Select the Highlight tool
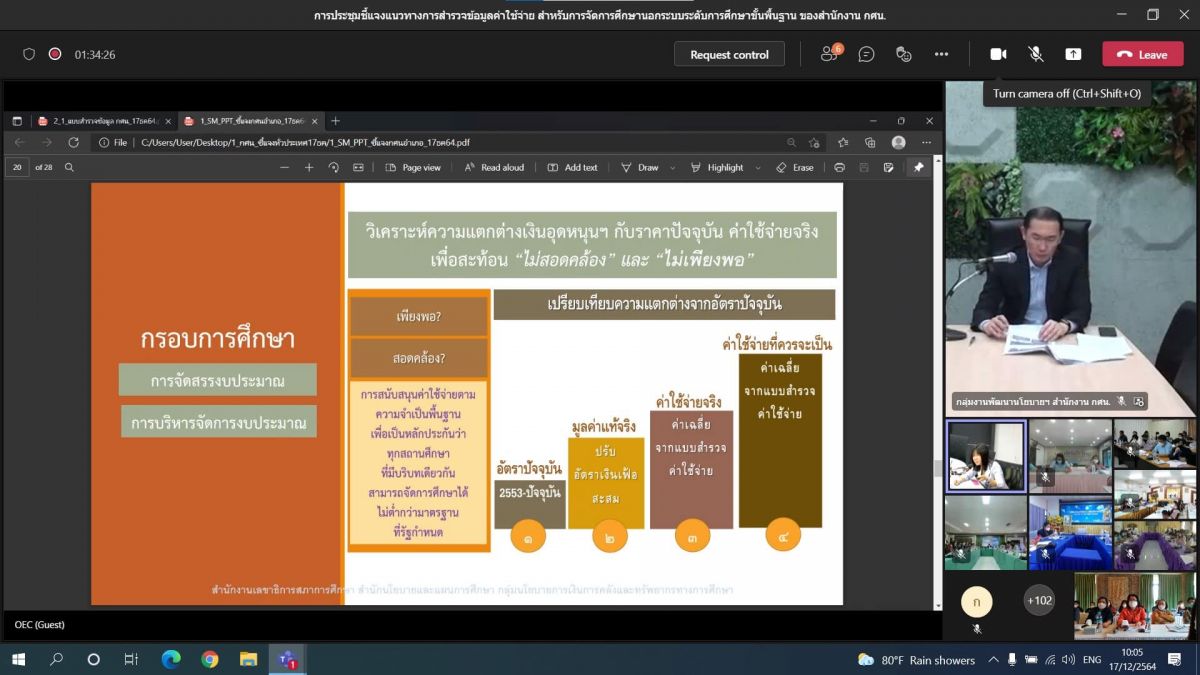The height and width of the screenshot is (675, 1200). tap(717, 167)
